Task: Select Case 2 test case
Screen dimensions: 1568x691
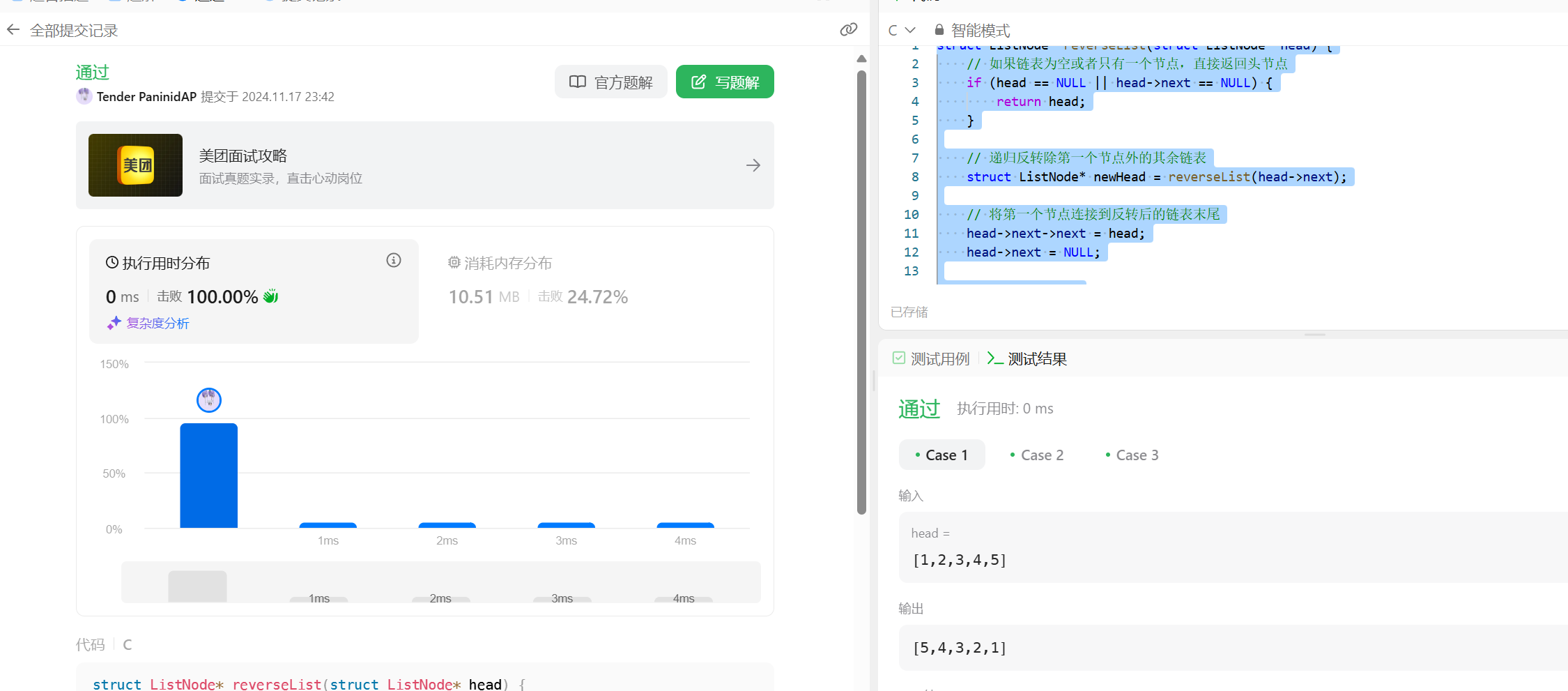Action: click(x=1037, y=455)
